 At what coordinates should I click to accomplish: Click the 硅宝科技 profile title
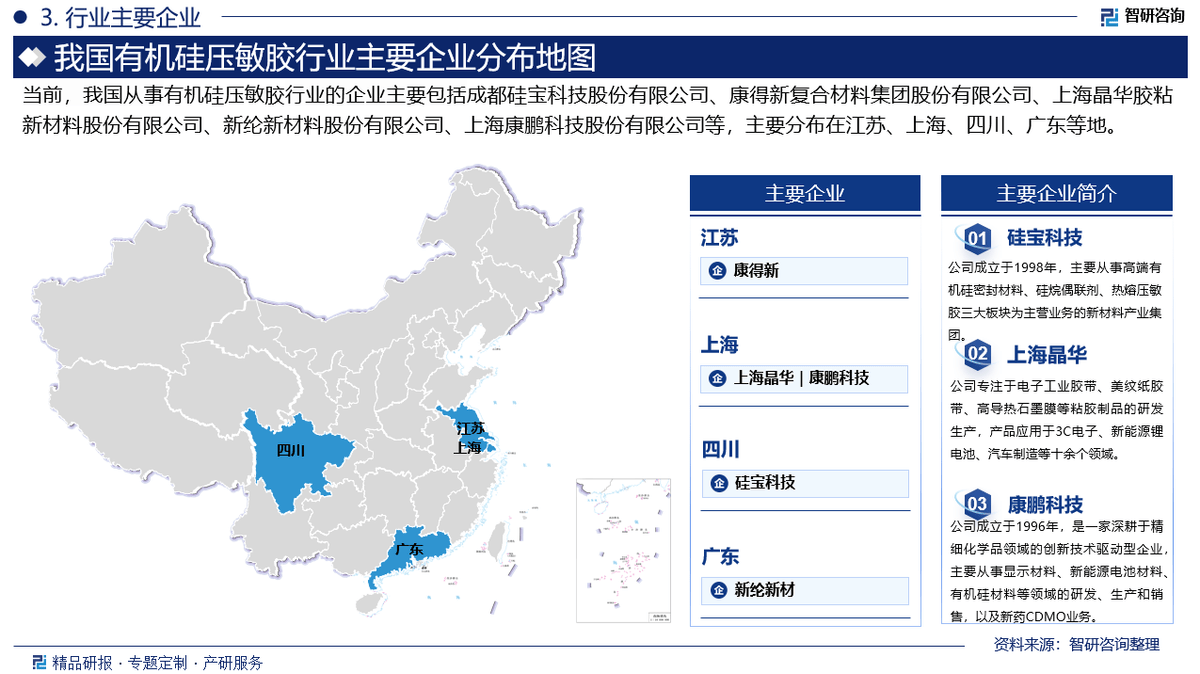point(1044,238)
